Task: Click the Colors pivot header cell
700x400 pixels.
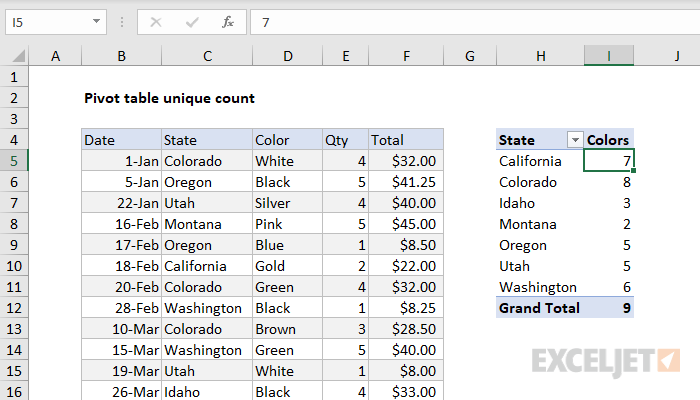Action: [609, 140]
